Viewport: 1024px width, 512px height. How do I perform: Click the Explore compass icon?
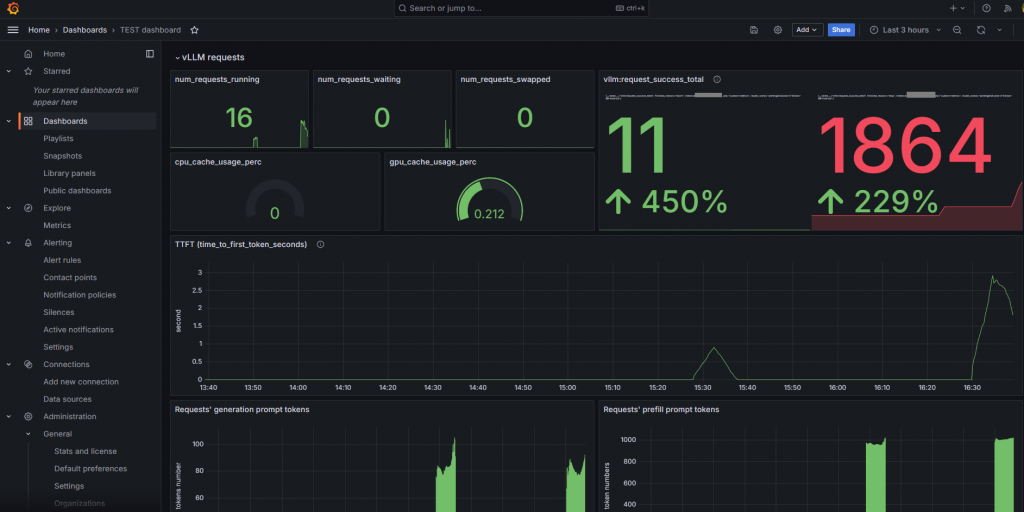click(x=28, y=208)
